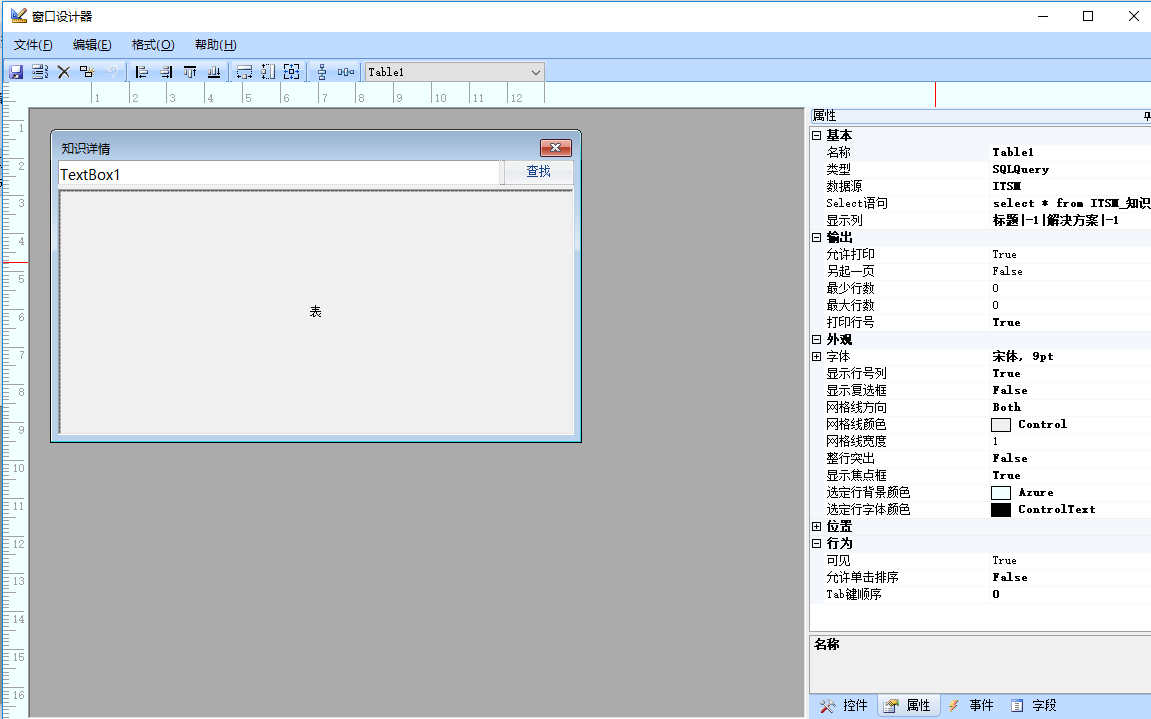Click the Make Same Height icon
Image resolution: width=1151 pixels, height=719 pixels.
[x=268, y=72]
